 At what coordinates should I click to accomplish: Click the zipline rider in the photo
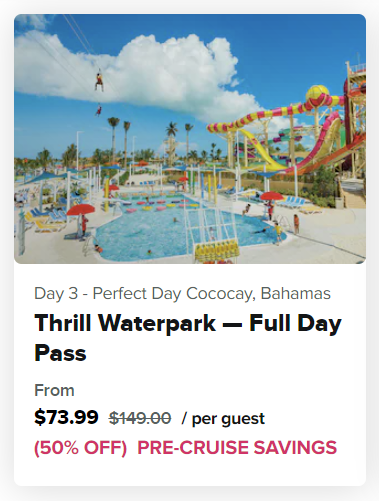[x=99, y=80]
